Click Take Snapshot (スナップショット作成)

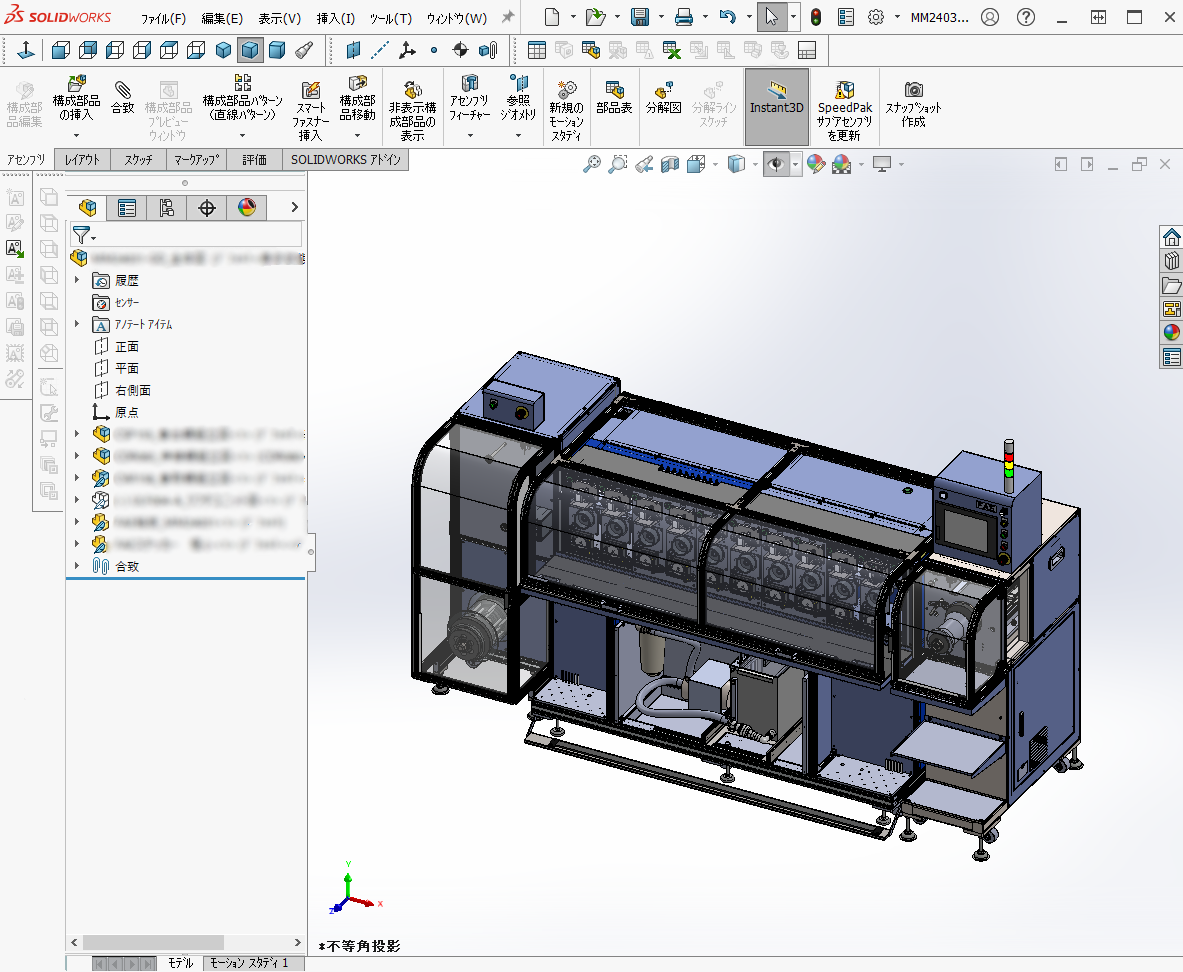tap(913, 104)
